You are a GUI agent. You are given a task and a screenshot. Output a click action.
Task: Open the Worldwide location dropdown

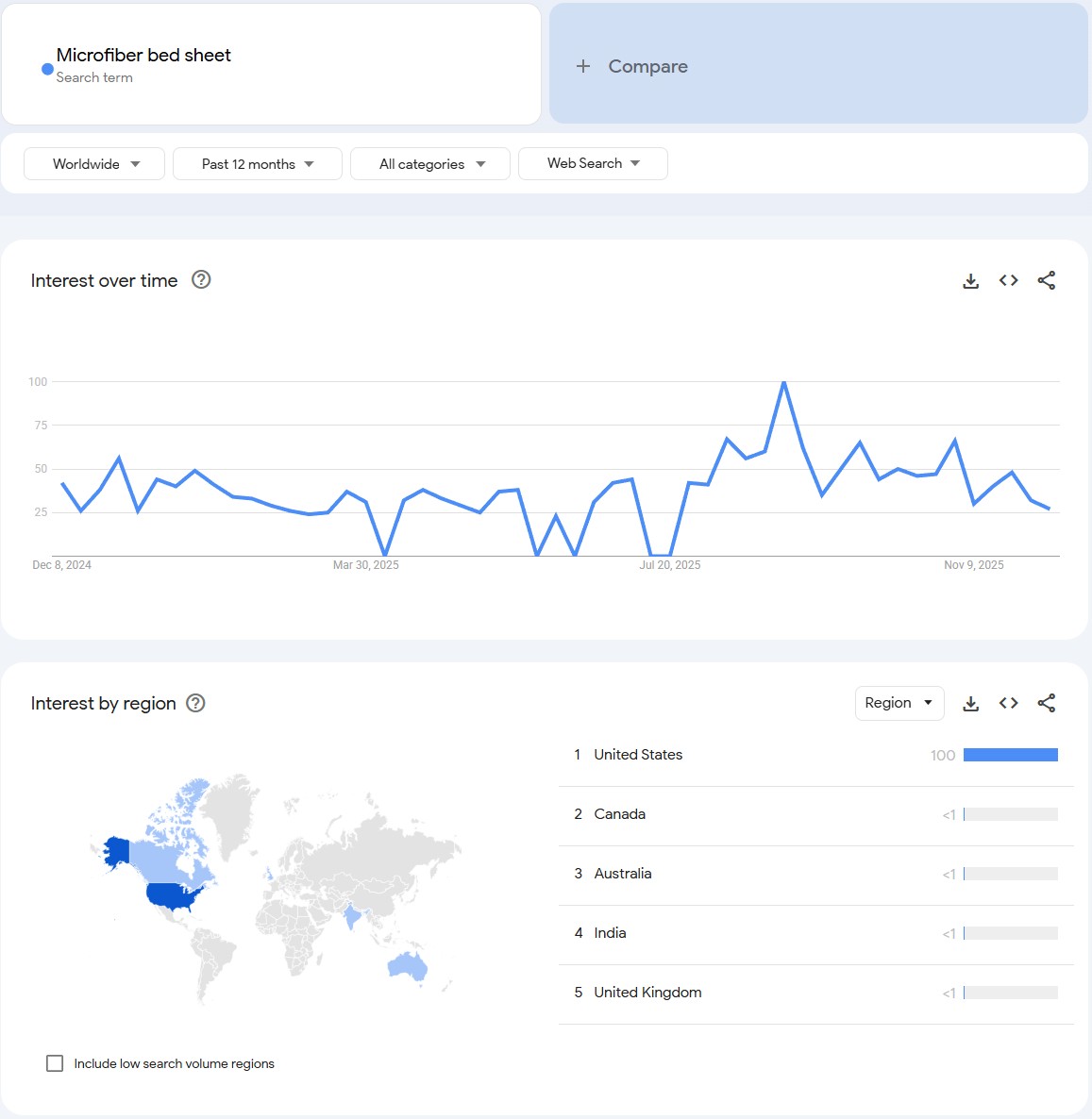point(94,163)
